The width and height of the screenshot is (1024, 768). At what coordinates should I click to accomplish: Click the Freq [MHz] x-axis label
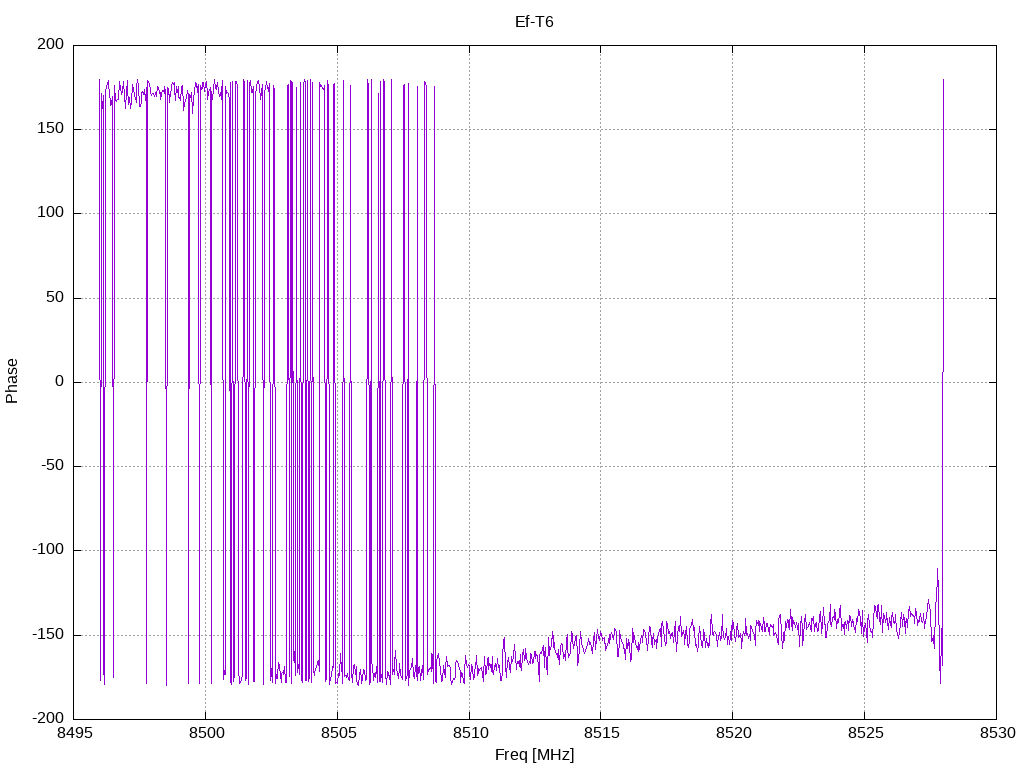(x=534, y=755)
